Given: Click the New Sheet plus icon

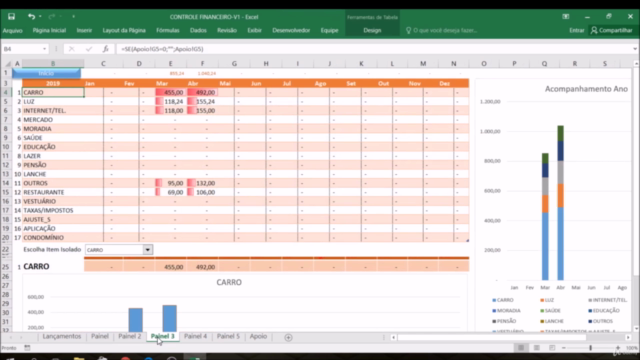Looking at the screenshot, I should pos(288,338).
